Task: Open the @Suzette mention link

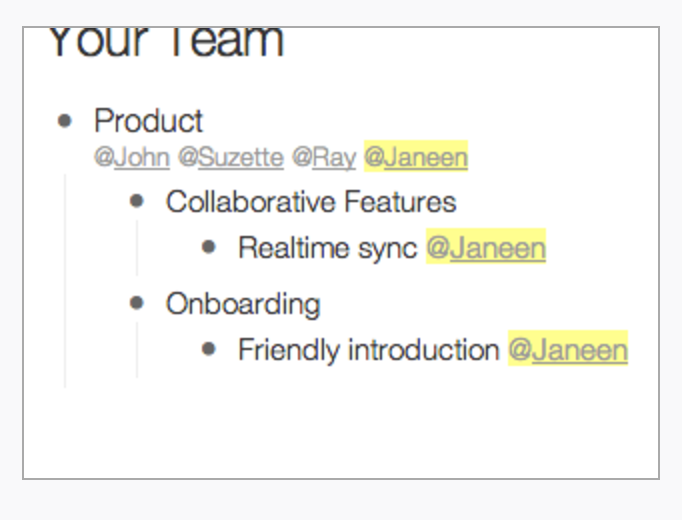Action: [231, 157]
